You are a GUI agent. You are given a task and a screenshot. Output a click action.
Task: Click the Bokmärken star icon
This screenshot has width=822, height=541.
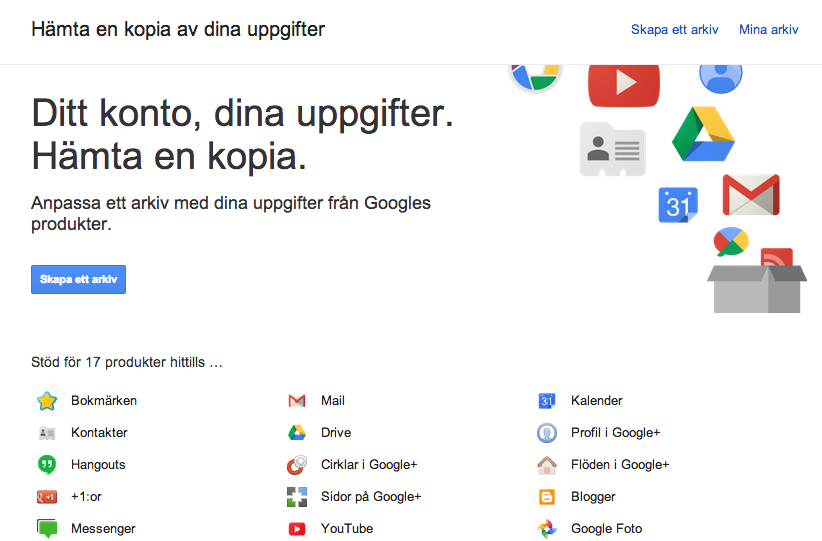coord(47,401)
